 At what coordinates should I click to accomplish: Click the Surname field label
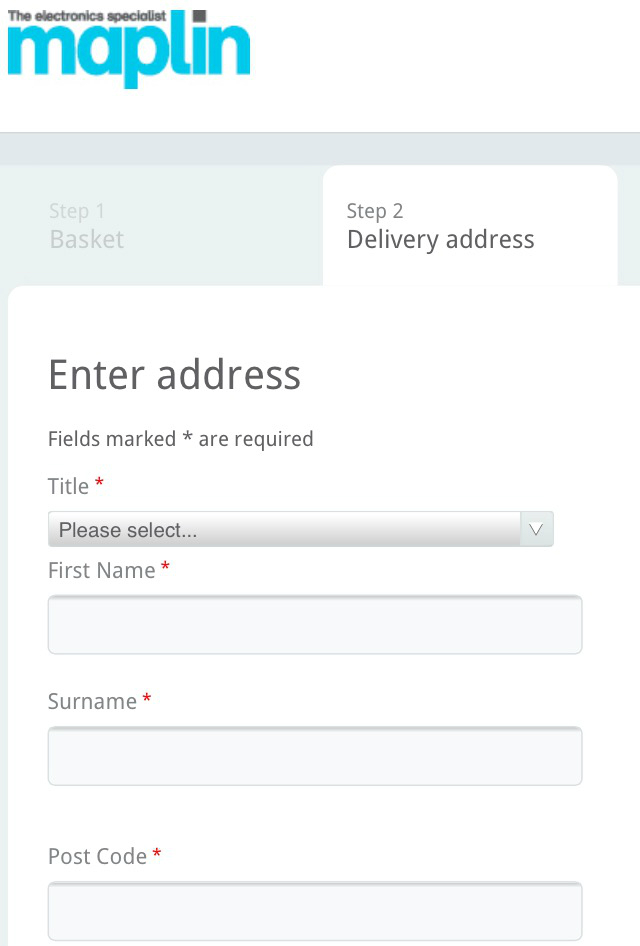[92, 701]
